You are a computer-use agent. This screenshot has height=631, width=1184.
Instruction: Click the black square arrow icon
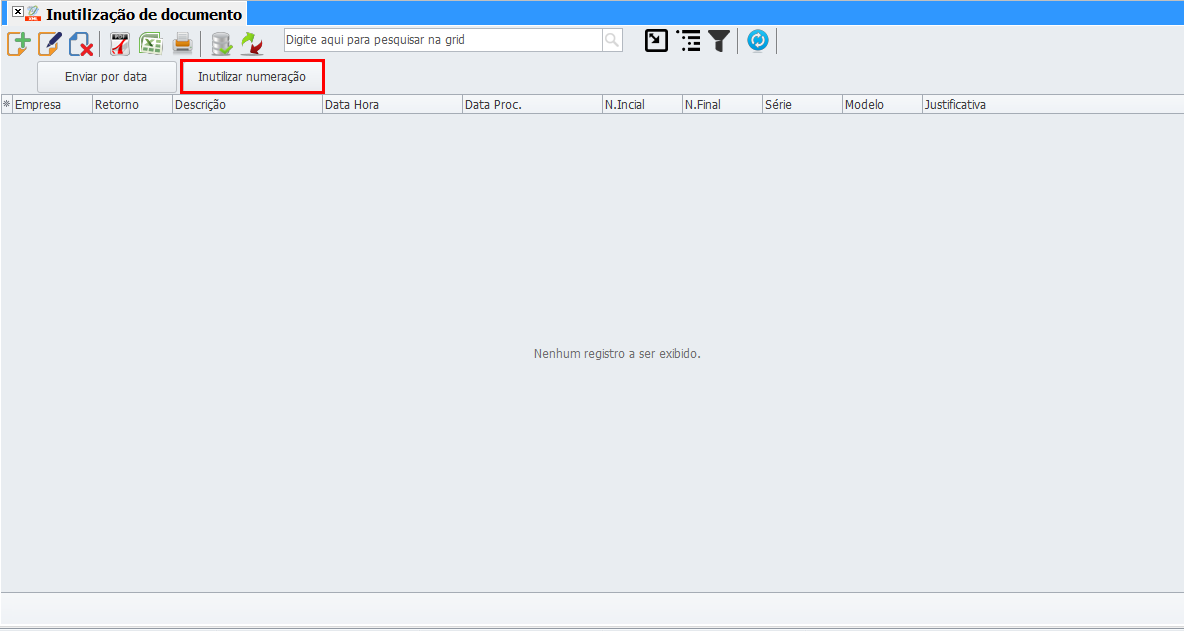(656, 41)
